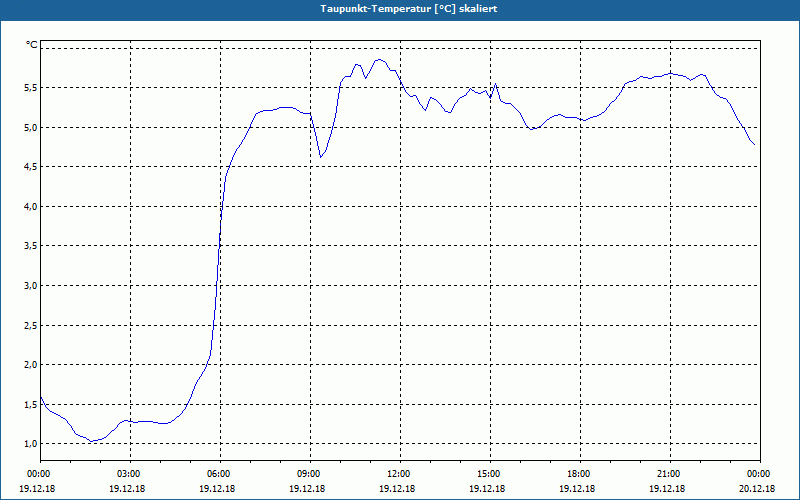
Task: Select the '19.12.18' date under 09:00
Action: point(307,488)
